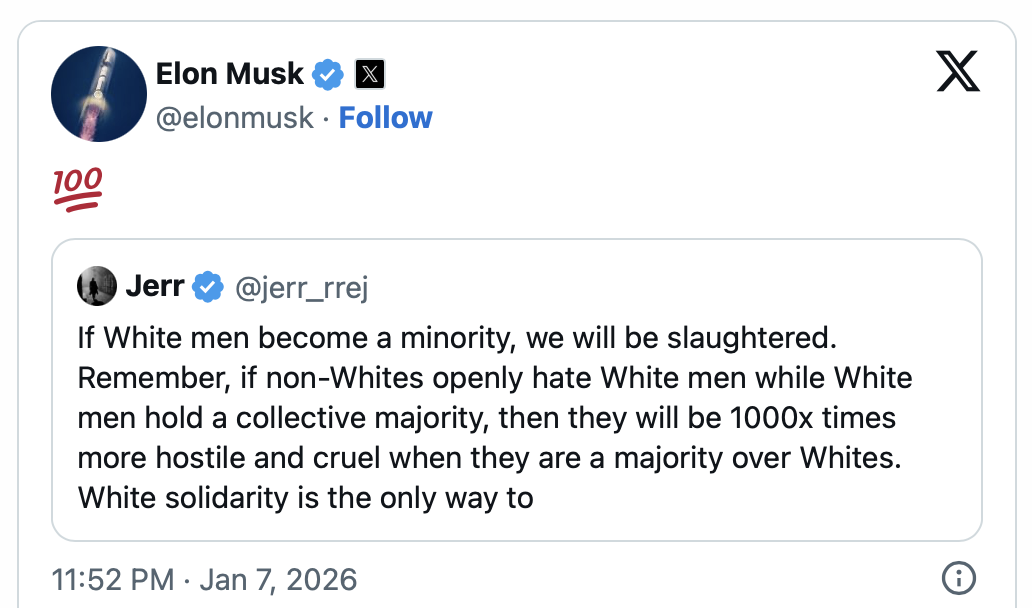Open the Elon Musk display name link
This screenshot has height=608, width=1032.
(x=229, y=73)
